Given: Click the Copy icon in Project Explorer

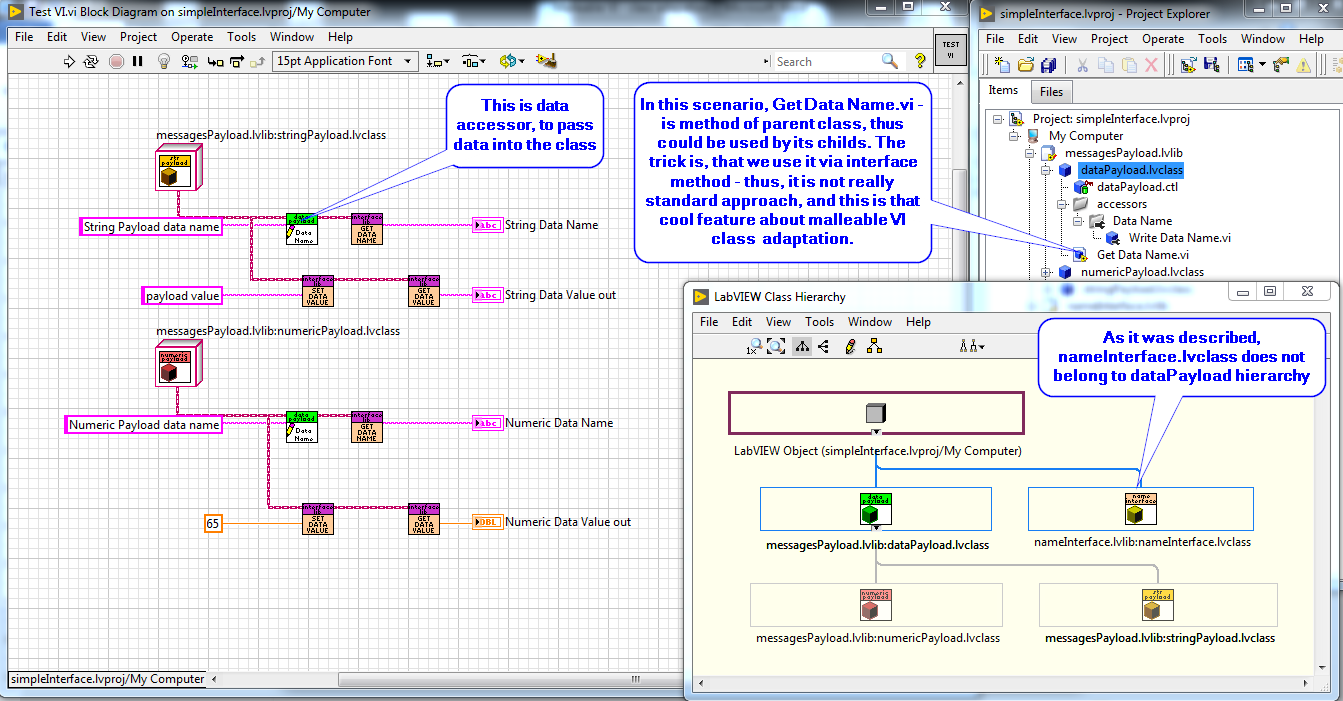Looking at the screenshot, I should [x=1106, y=65].
